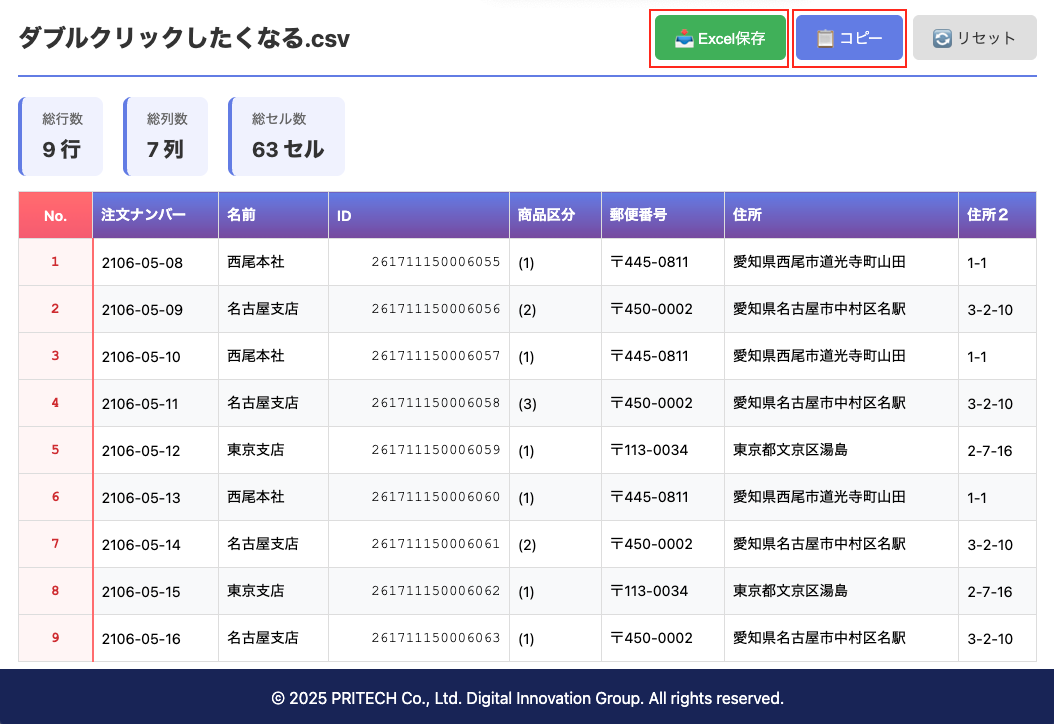Click the 総行数 summary card
Image resolution: width=1054 pixels, height=724 pixels.
(61, 137)
